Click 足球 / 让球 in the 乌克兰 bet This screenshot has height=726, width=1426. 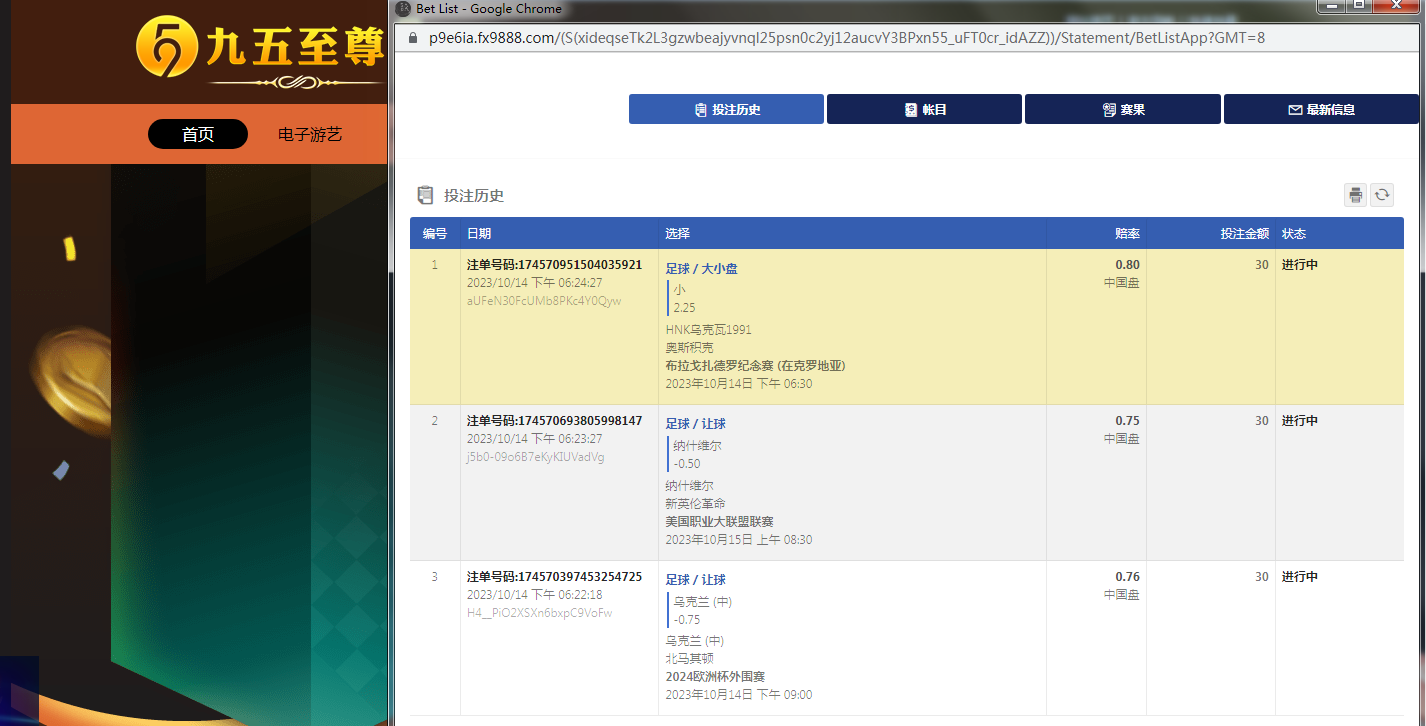click(696, 580)
